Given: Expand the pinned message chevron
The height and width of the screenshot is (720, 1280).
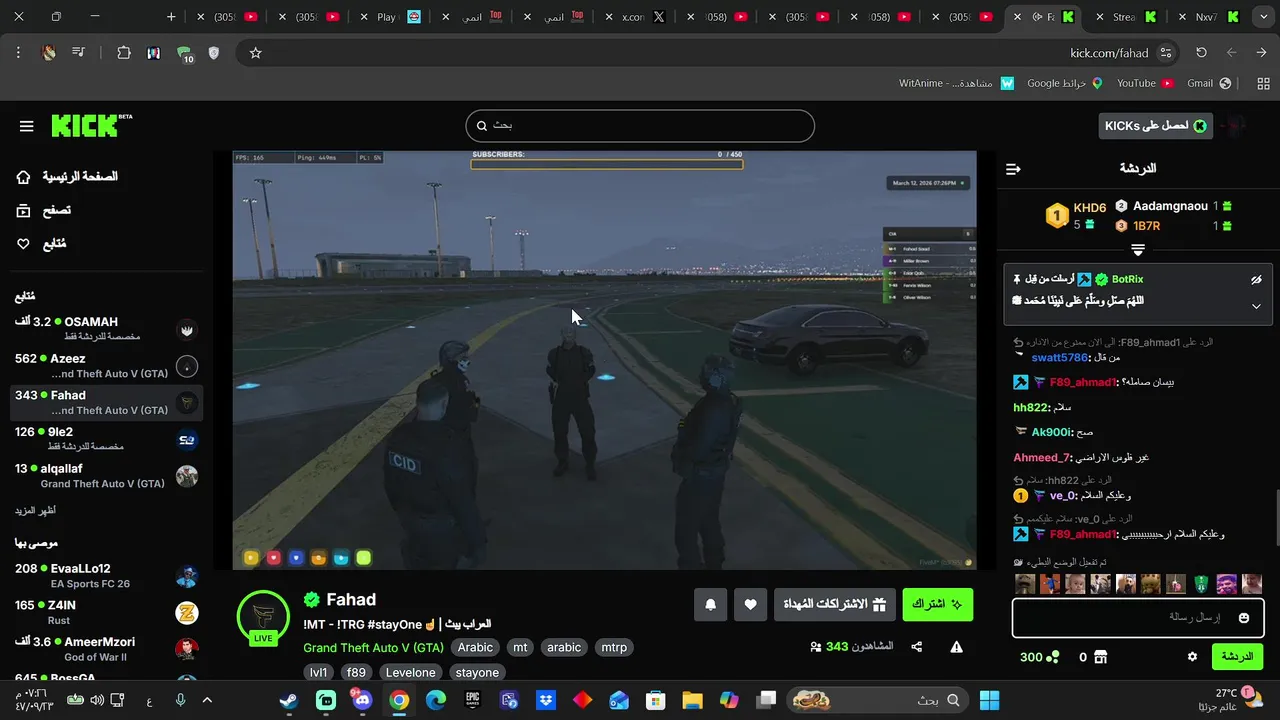Looking at the screenshot, I should pyautogui.click(x=1256, y=307).
